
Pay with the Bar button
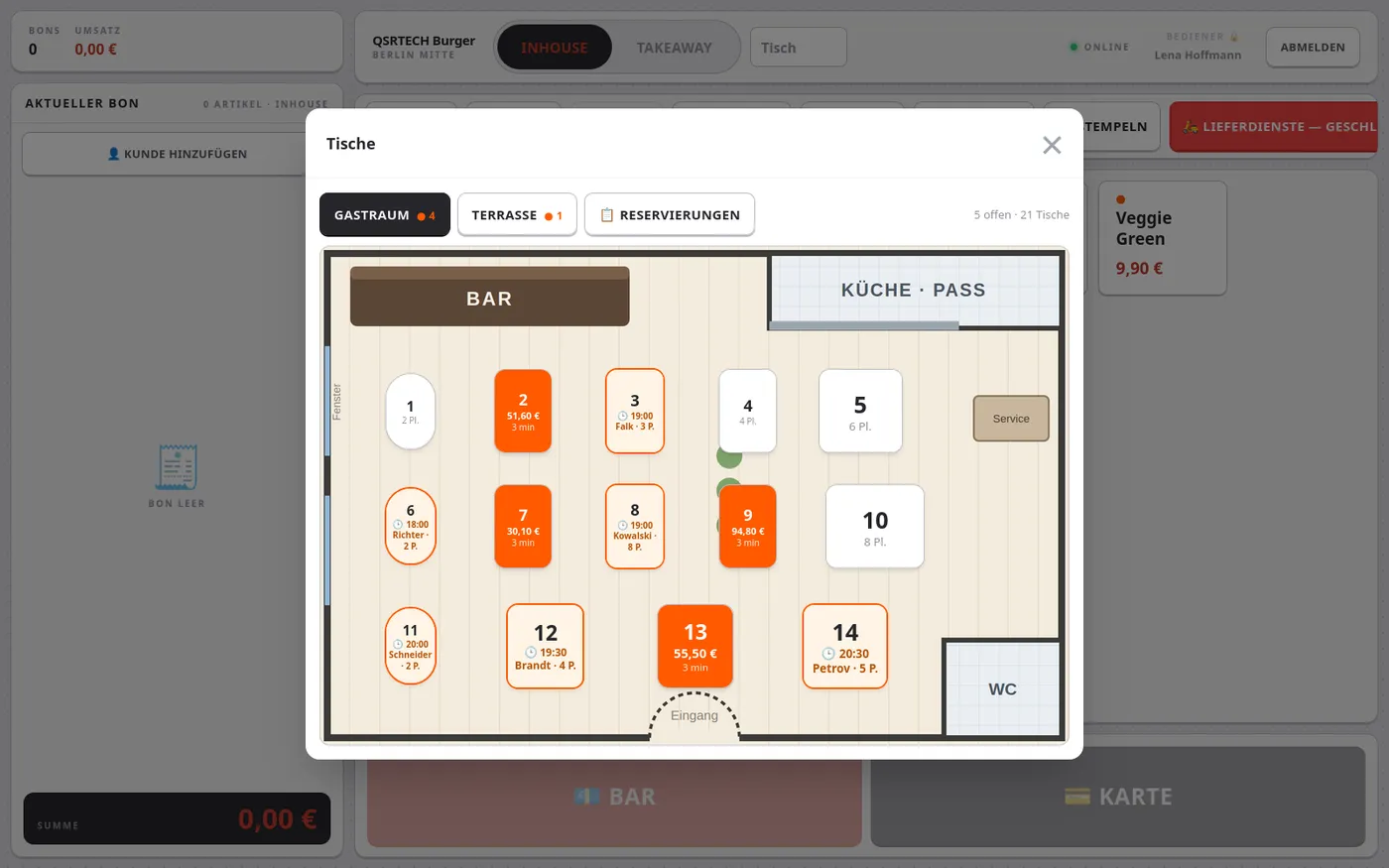[614, 797]
